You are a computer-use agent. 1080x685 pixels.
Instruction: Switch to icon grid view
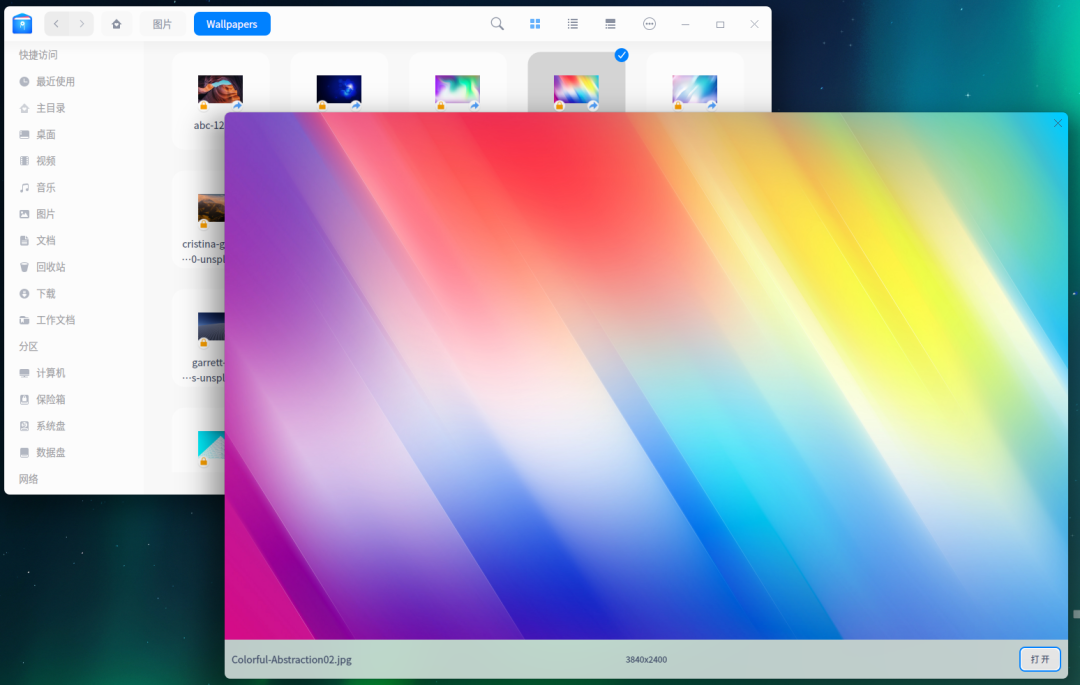535,24
